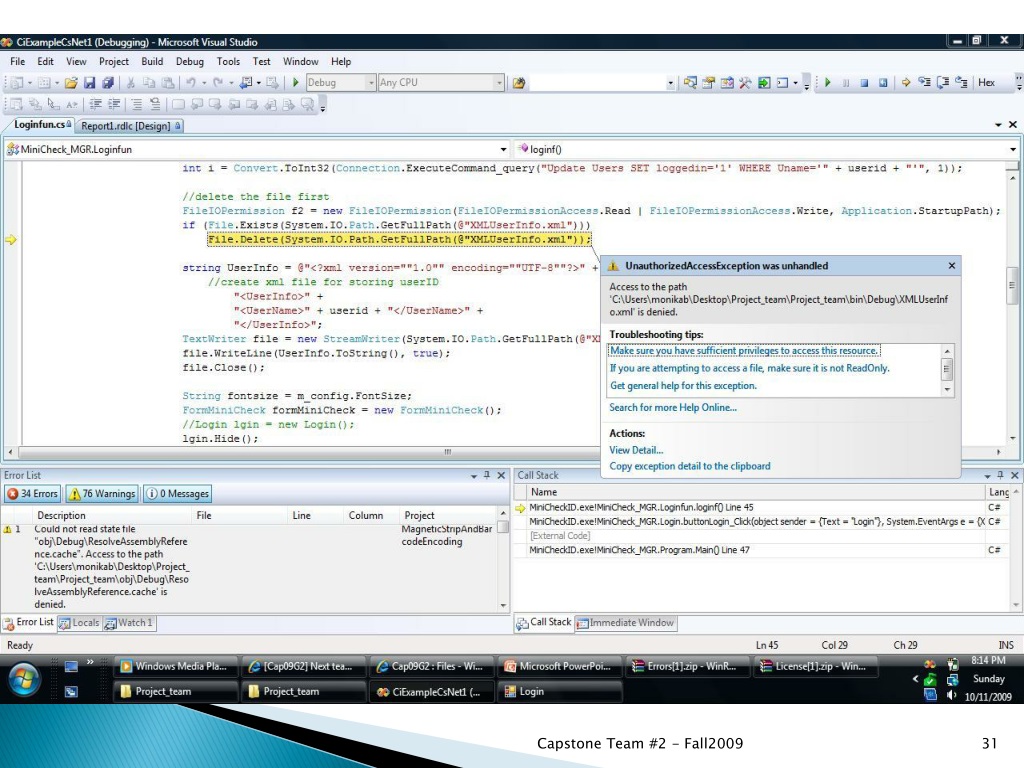Click the Step Into debug icon

coord(924,83)
